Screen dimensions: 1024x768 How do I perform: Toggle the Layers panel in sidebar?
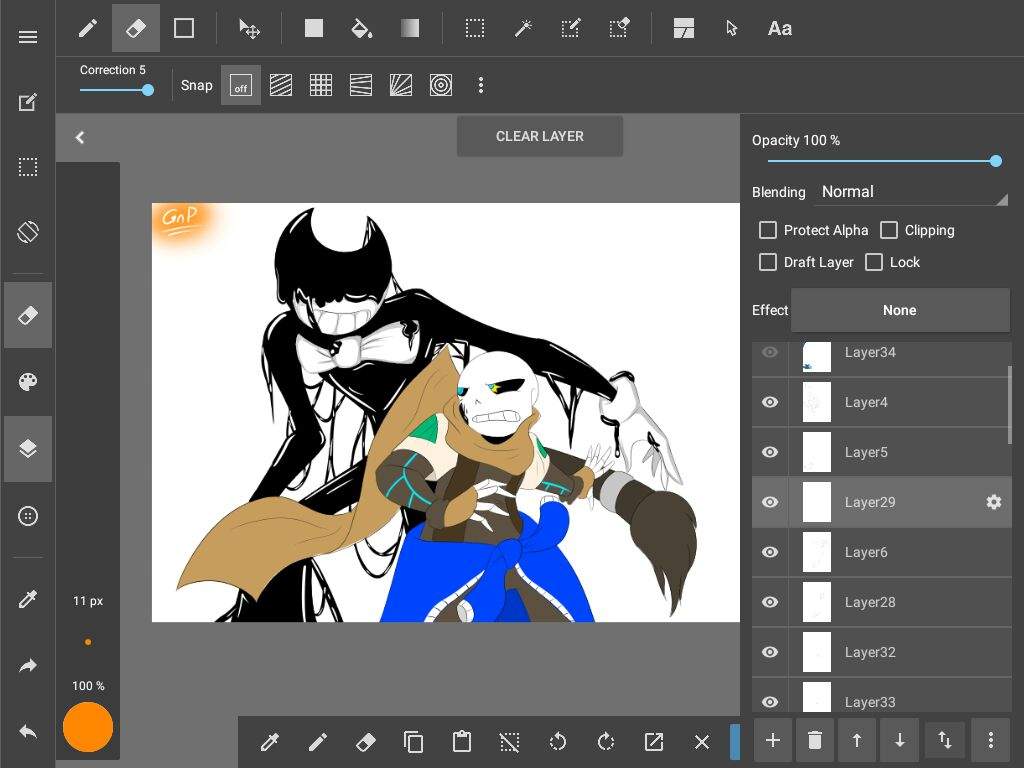click(28, 449)
